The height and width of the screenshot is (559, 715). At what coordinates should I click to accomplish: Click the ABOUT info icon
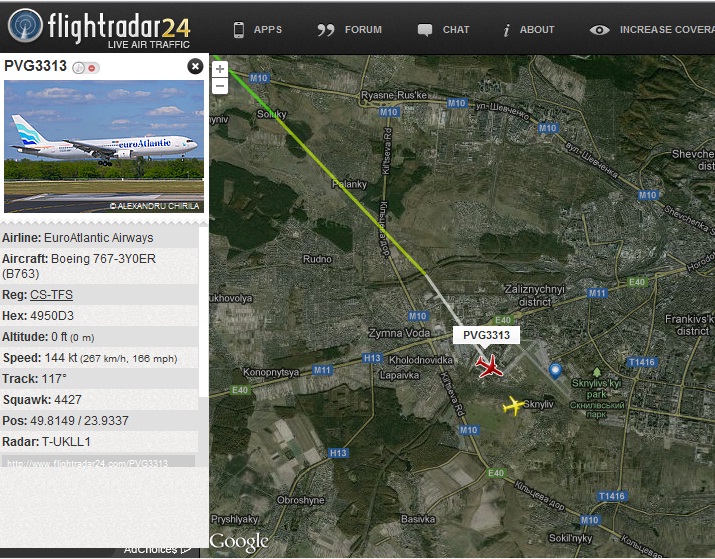point(506,30)
